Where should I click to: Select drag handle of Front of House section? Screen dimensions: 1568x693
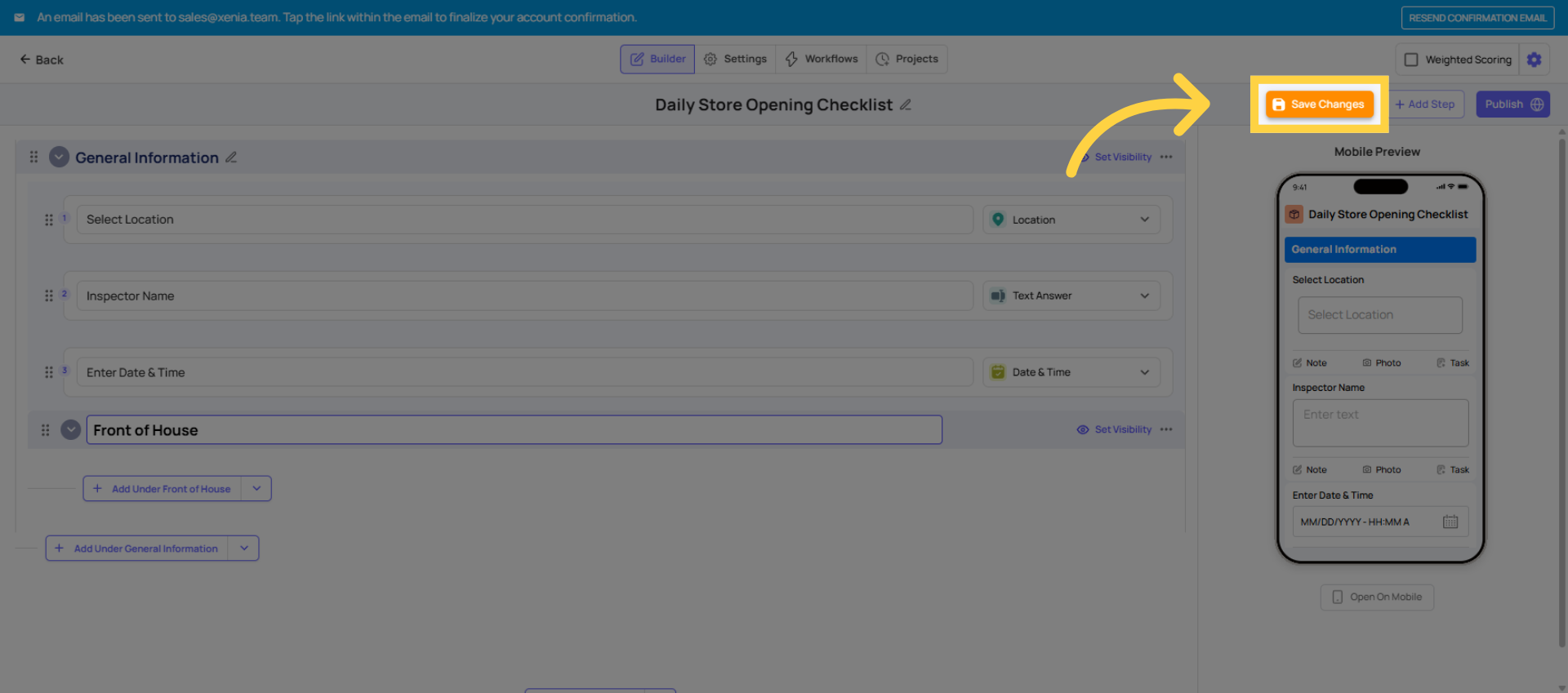pos(46,429)
